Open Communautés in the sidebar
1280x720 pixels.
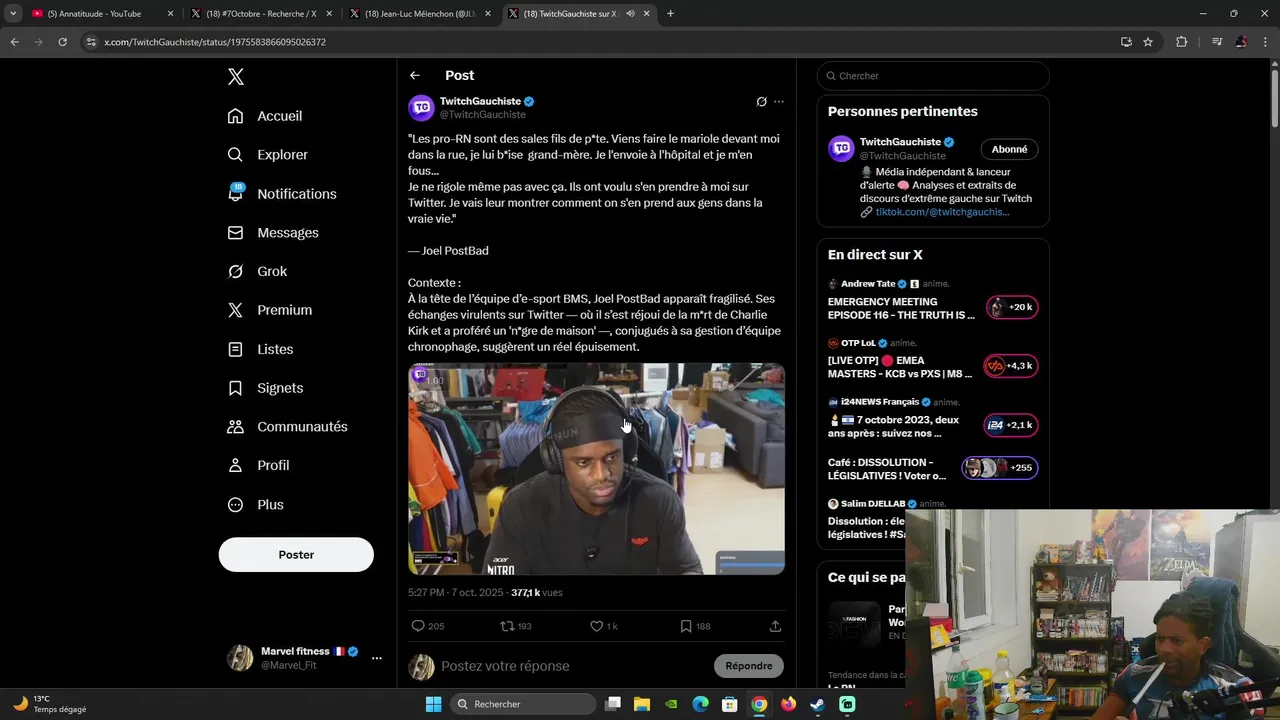point(288,427)
